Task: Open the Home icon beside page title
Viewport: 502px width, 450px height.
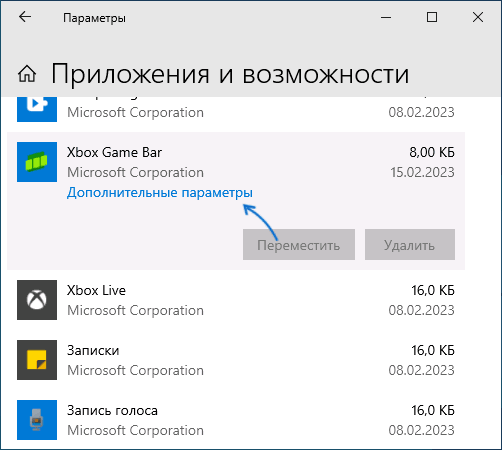Action: click(x=27, y=74)
